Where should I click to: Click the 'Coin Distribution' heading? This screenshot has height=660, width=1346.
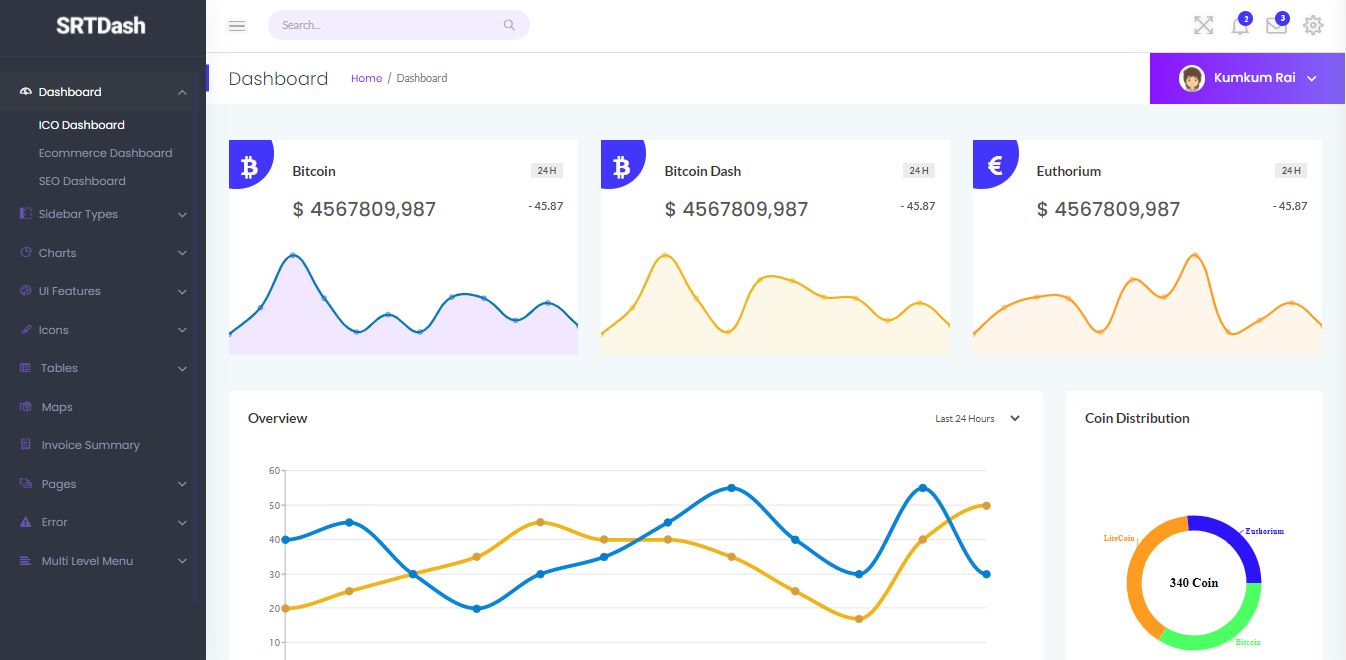[x=1137, y=418]
